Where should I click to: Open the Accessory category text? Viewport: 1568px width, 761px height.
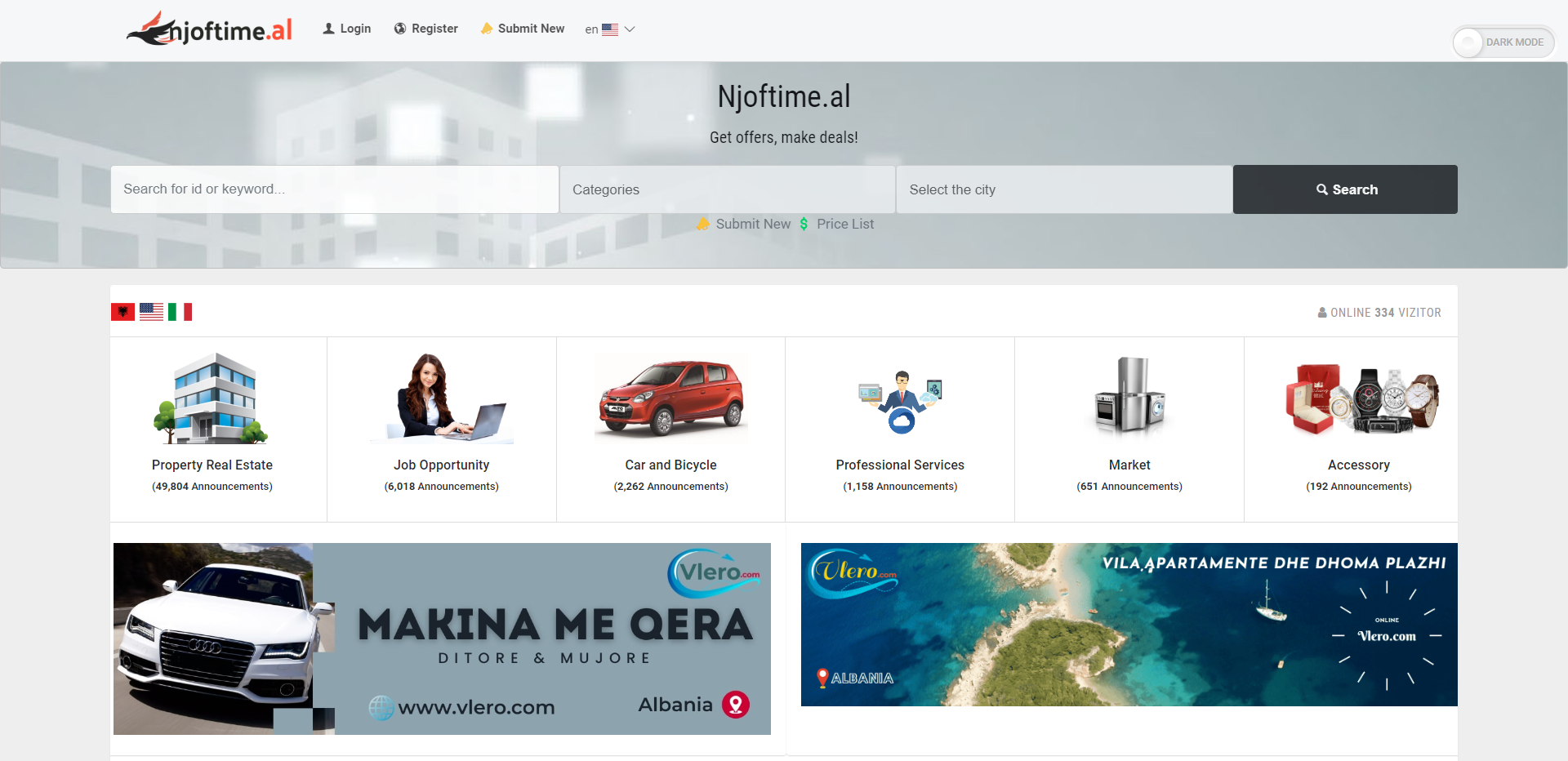tap(1359, 465)
